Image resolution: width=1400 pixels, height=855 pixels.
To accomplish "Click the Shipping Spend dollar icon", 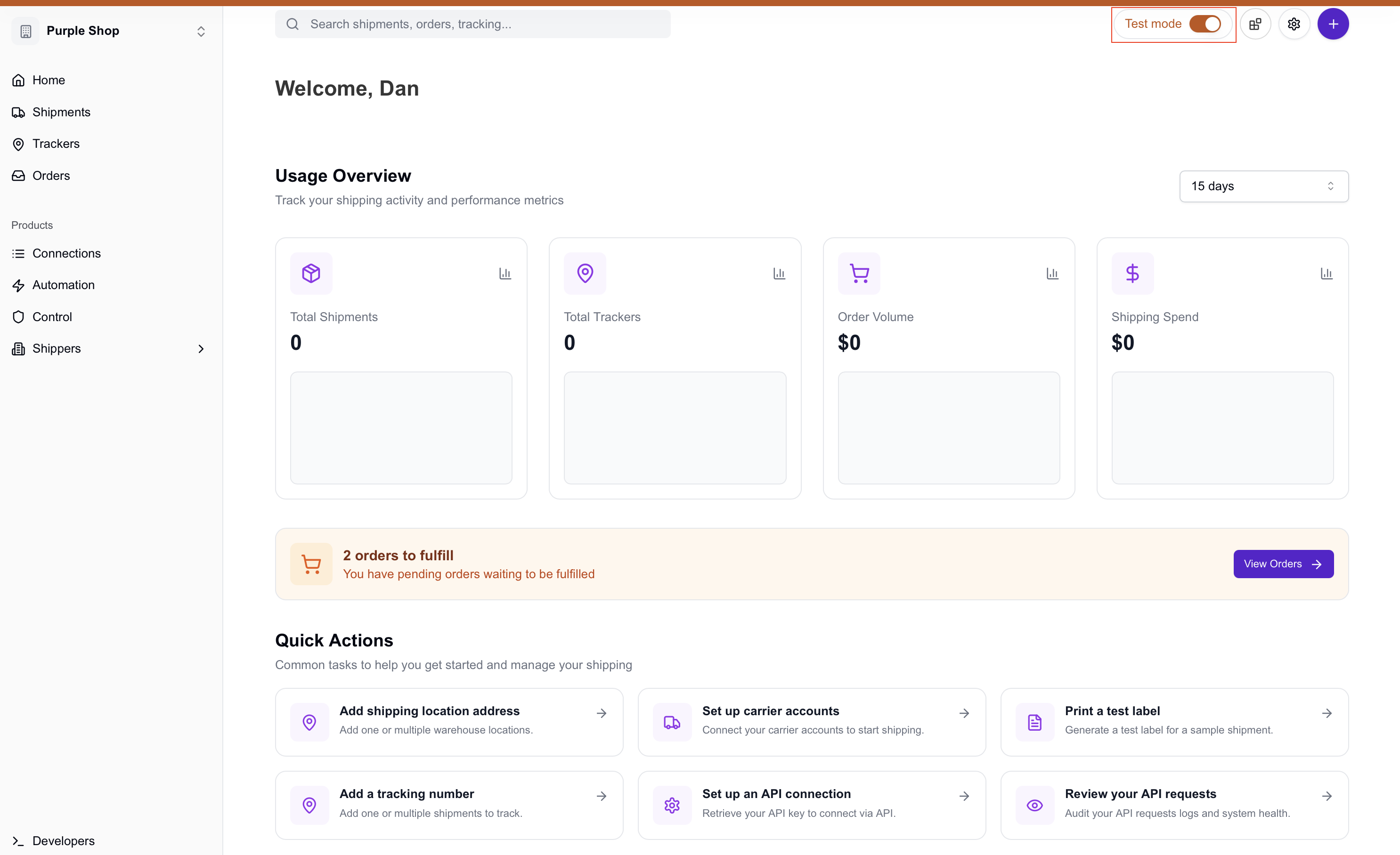I will click(x=1132, y=274).
